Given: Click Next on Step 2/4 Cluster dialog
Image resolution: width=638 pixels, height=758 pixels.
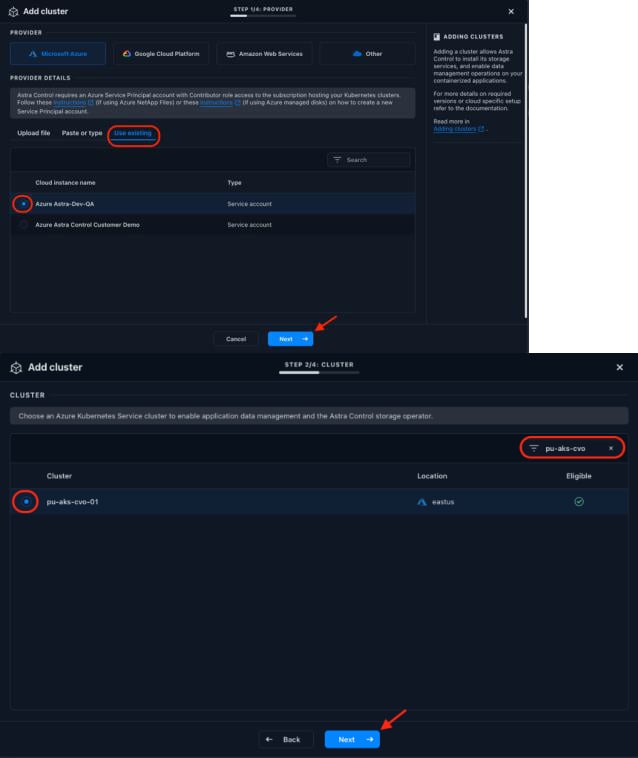Looking at the screenshot, I should (x=351, y=739).
